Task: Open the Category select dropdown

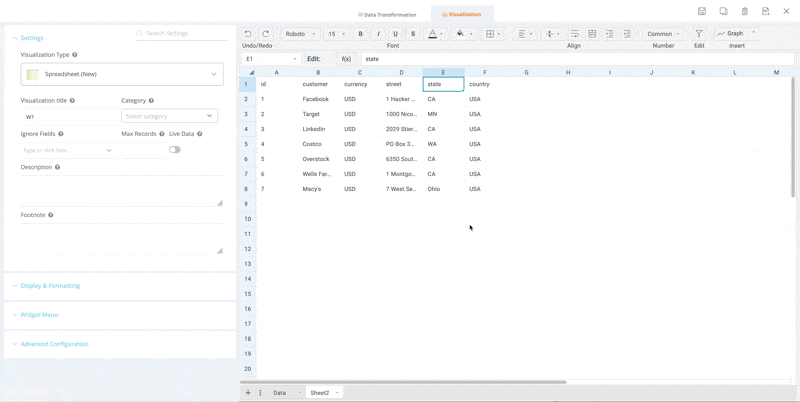Action: [x=169, y=116]
